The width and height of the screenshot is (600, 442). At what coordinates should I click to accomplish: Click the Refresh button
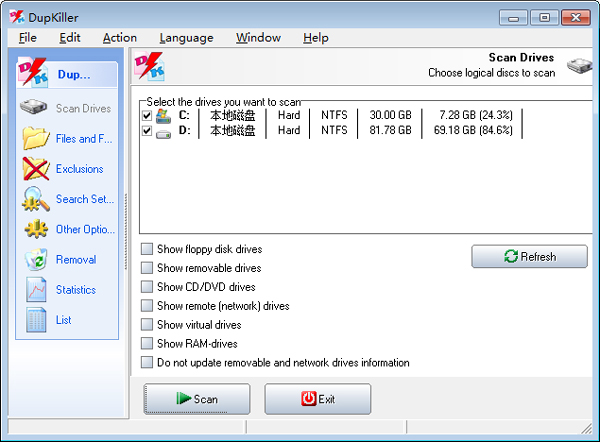coord(530,256)
